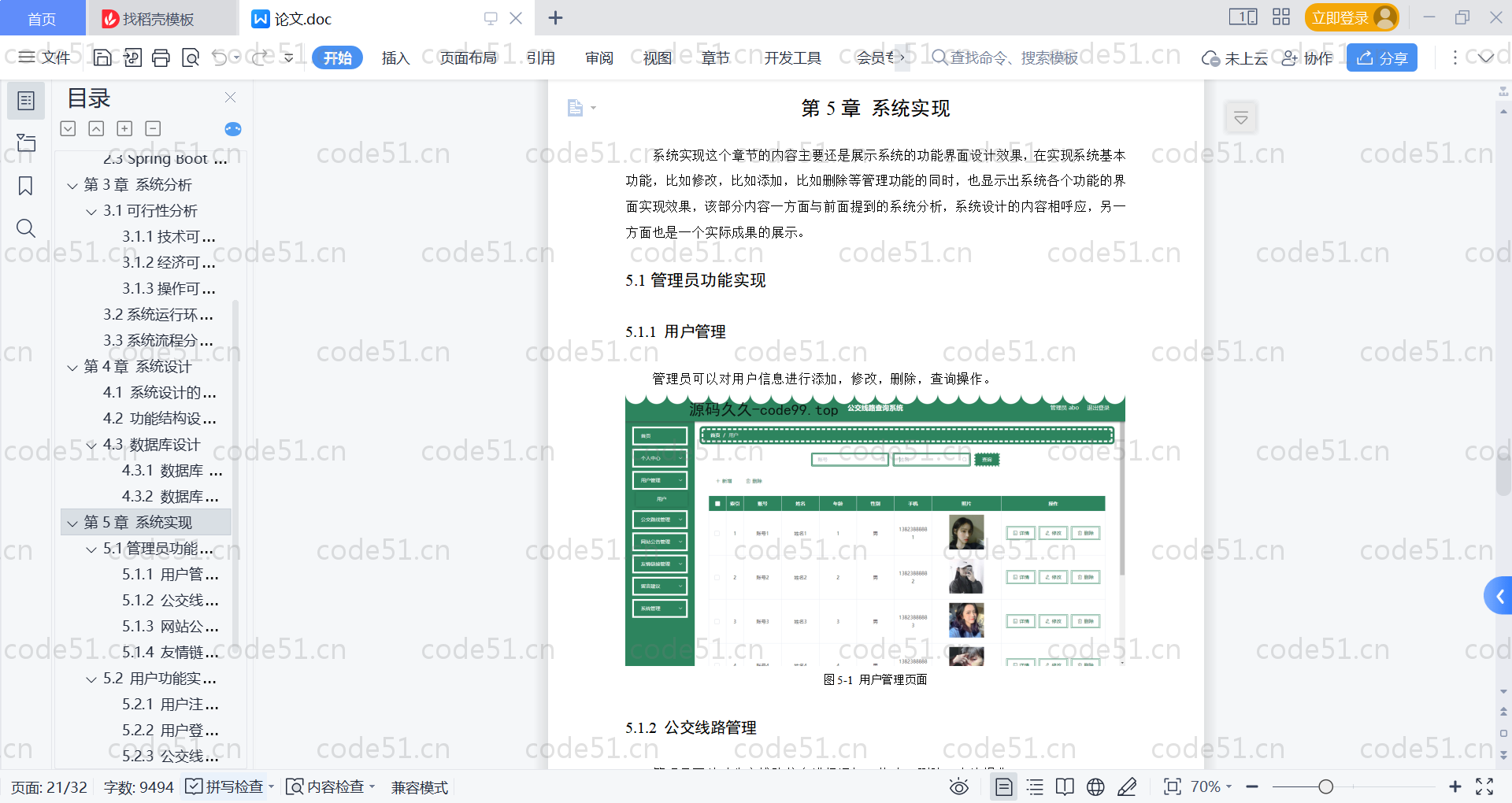Click the promote heading level plus icon
Screen dimensions: 1512x803
coord(124,128)
